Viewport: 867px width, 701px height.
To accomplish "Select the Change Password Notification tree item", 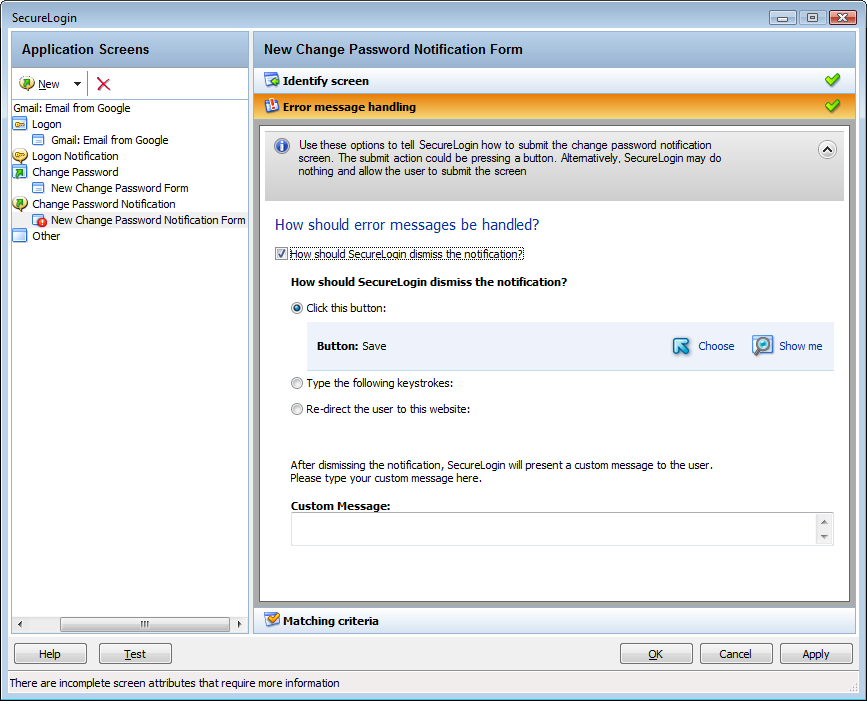I will [x=103, y=204].
